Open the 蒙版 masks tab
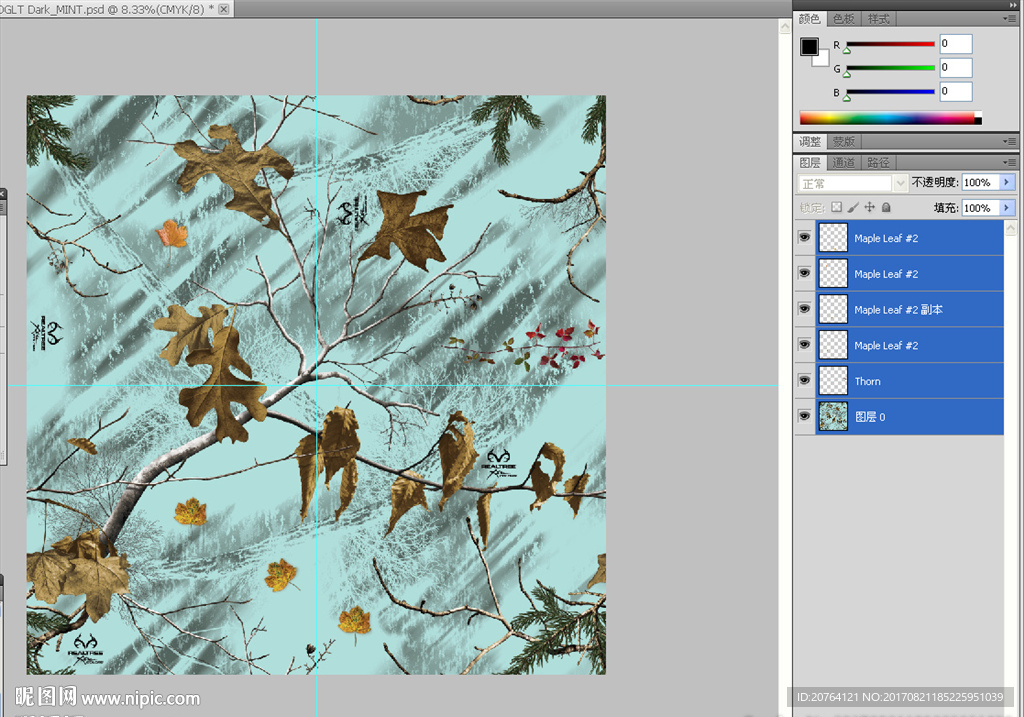Image resolution: width=1024 pixels, height=717 pixels. point(844,141)
